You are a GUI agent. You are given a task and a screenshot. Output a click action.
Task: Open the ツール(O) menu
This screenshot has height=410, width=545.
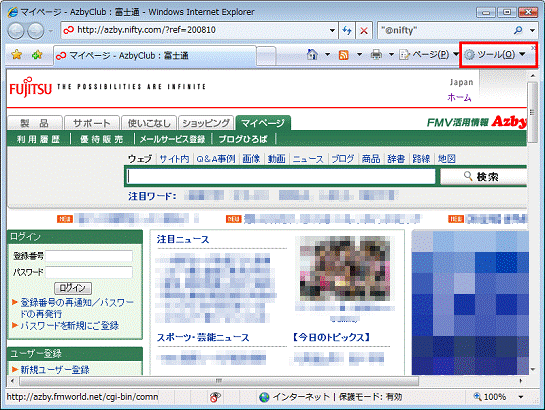[495, 55]
